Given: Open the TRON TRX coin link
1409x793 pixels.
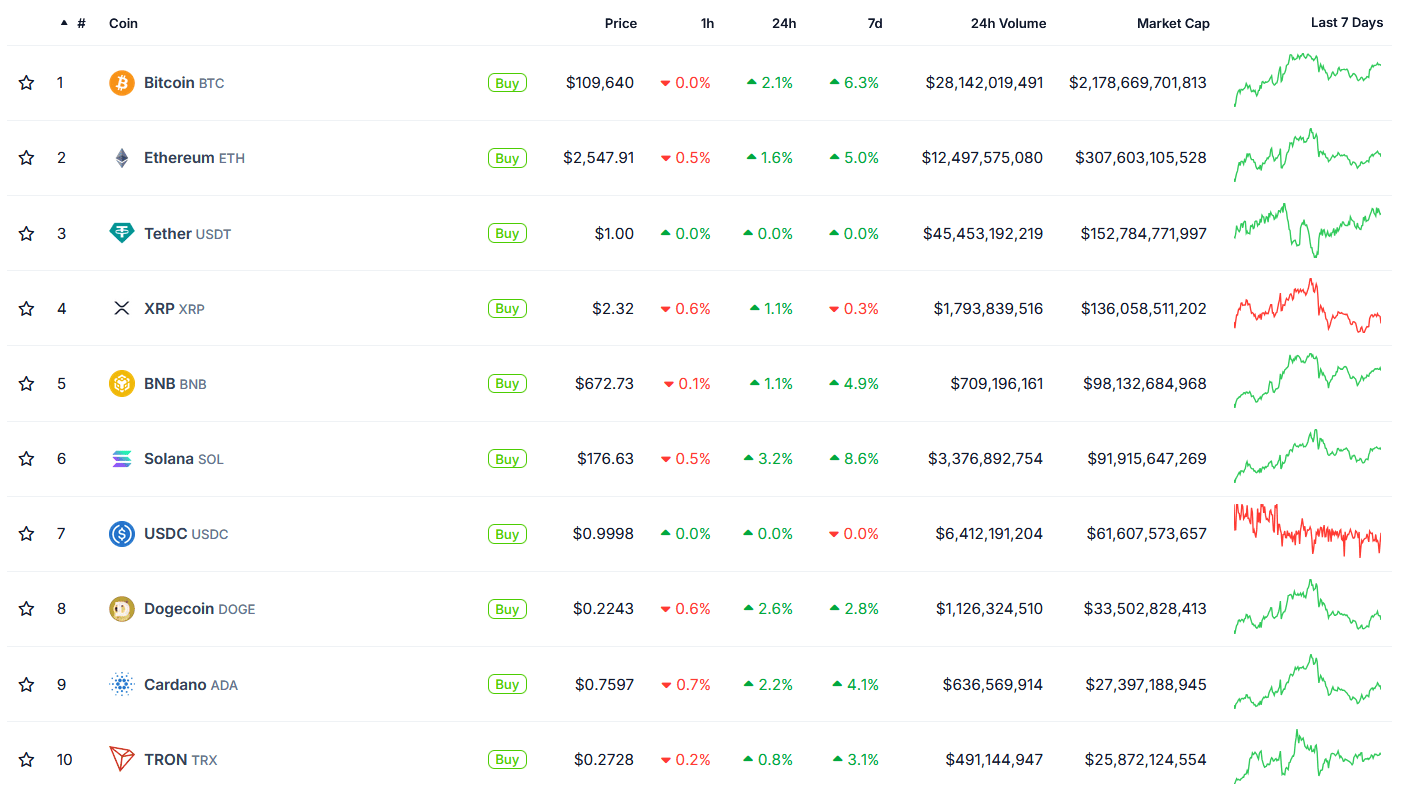Looking at the screenshot, I should point(181,759).
